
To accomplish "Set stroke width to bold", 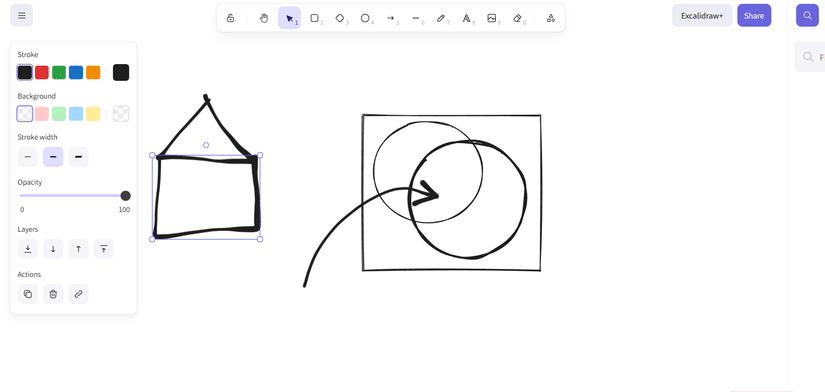I will pos(53,157).
